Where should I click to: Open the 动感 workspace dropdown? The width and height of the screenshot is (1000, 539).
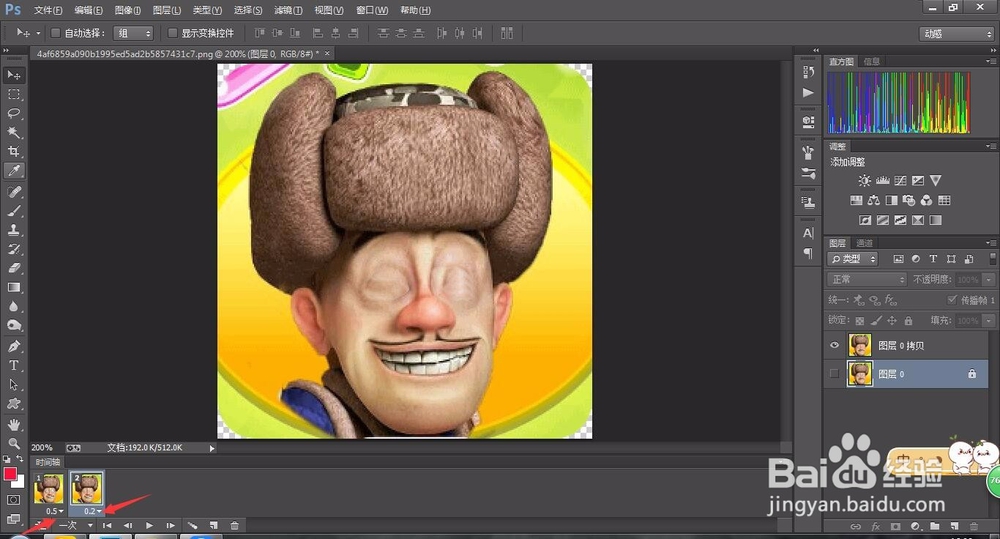point(956,33)
